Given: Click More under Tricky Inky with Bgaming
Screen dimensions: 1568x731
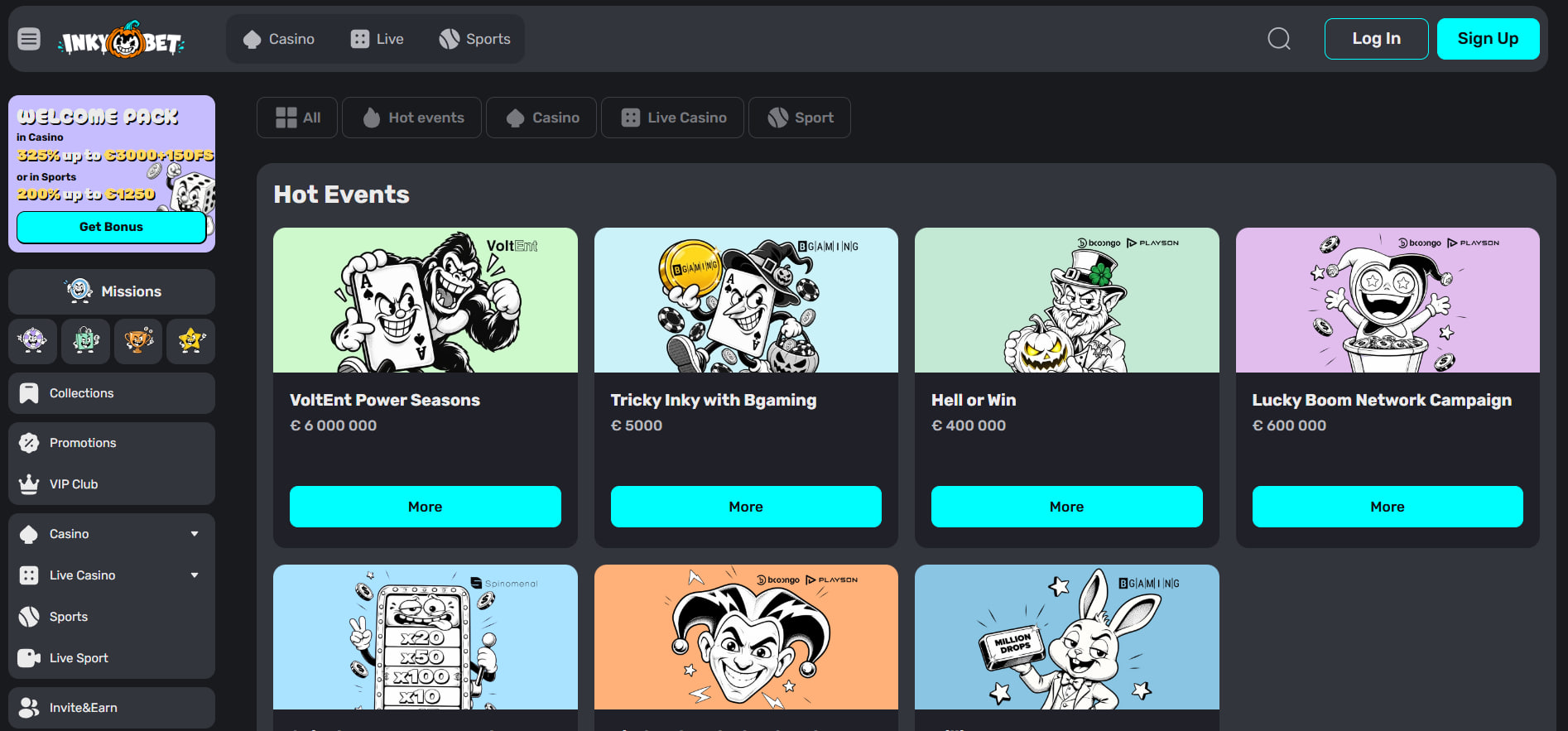Looking at the screenshot, I should pos(746,507).
